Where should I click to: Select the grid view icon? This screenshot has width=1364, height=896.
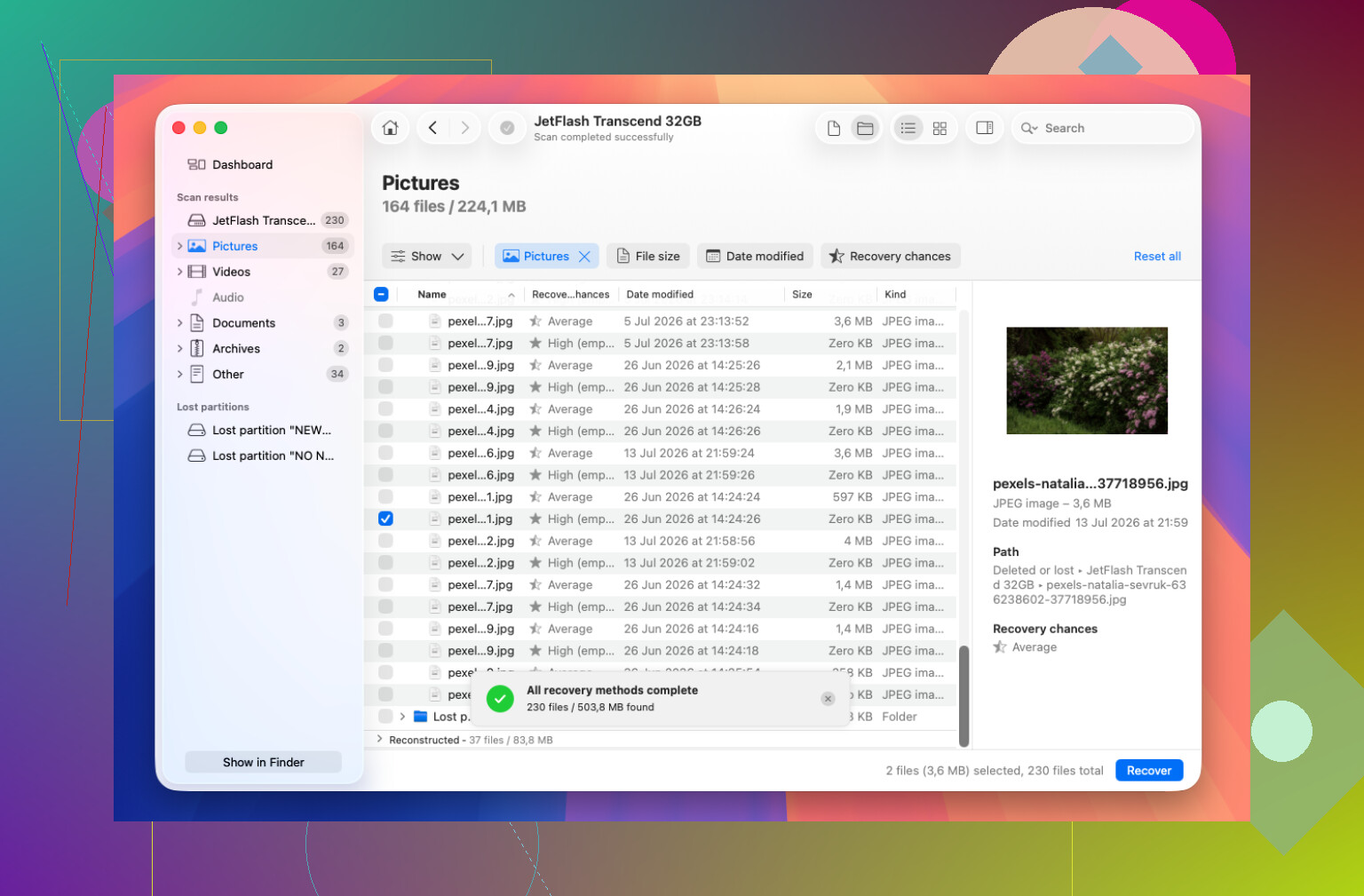point(940,128)
